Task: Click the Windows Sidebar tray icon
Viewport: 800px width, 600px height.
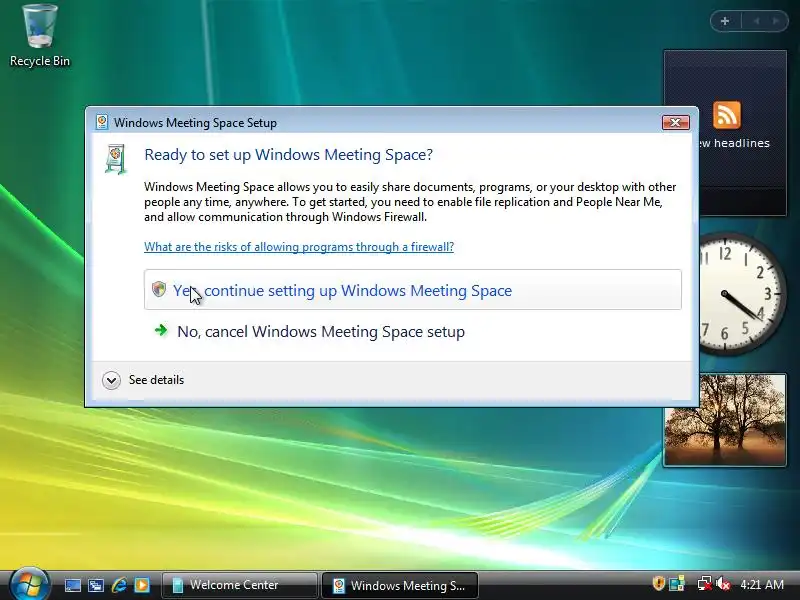Action: 677,584
